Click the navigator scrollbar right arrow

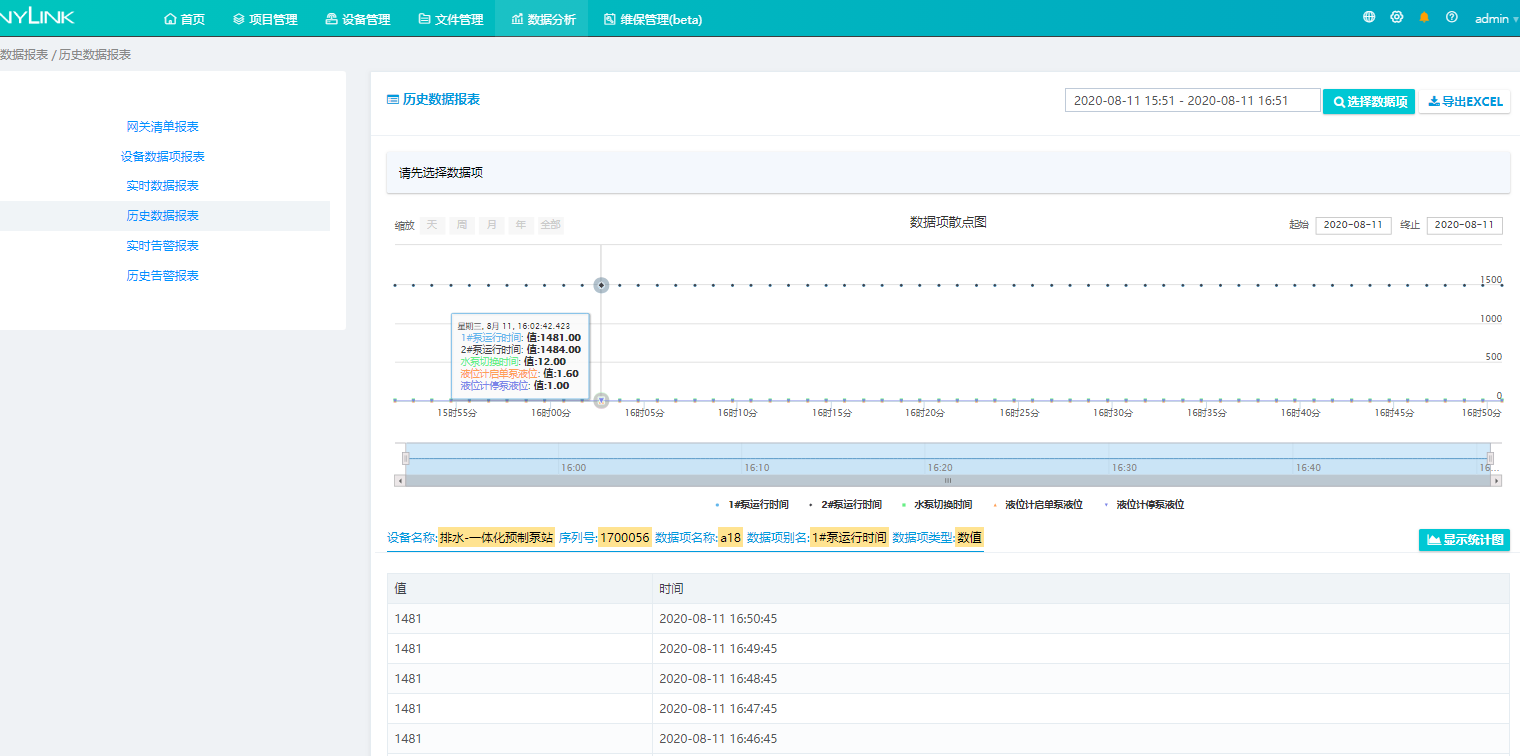pyautogui.click(x=1496, y=481)
